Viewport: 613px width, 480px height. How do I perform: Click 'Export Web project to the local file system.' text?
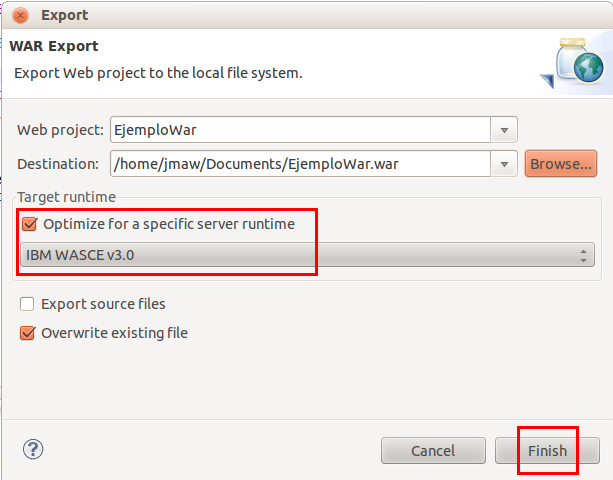point(158,73)
